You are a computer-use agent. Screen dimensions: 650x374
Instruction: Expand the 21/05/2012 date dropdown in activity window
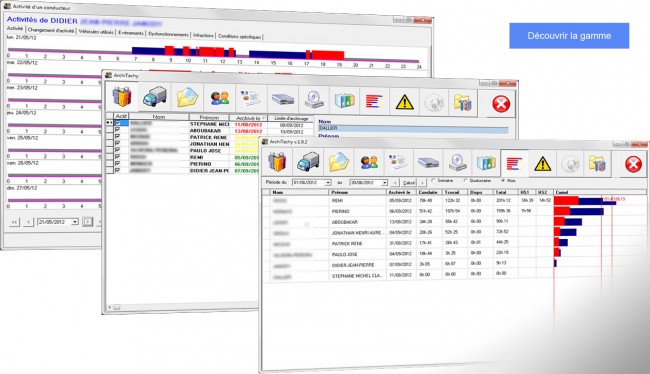tap(75, 222)
